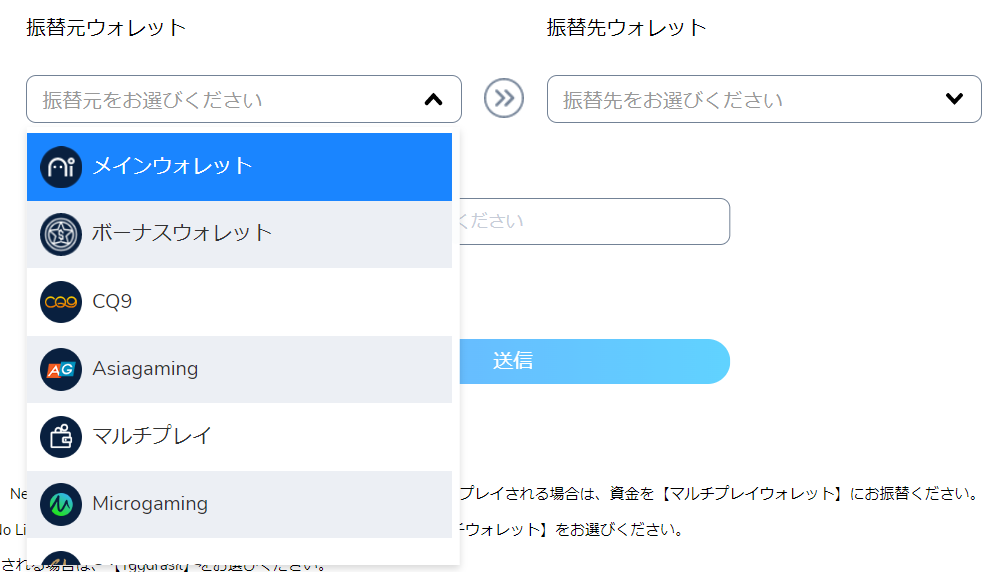Click the Microgaming green logo icon
Image resolution: width=998 pixels, height=572 pixels.
coord(61,504)
